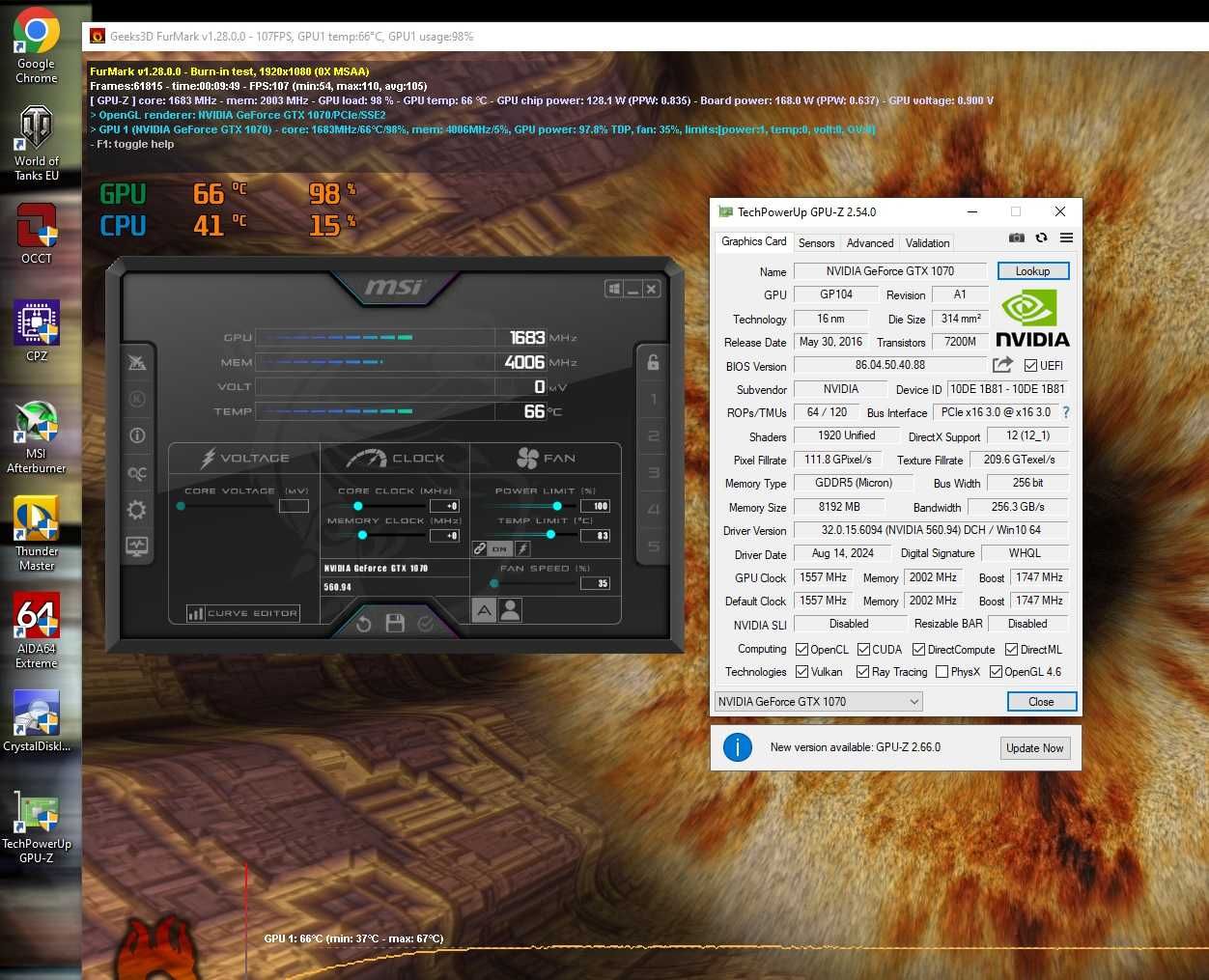Viewport: 1209px width, 980px height.
Task: Open CPZ desktop shortcut
Action: point(37,330)
